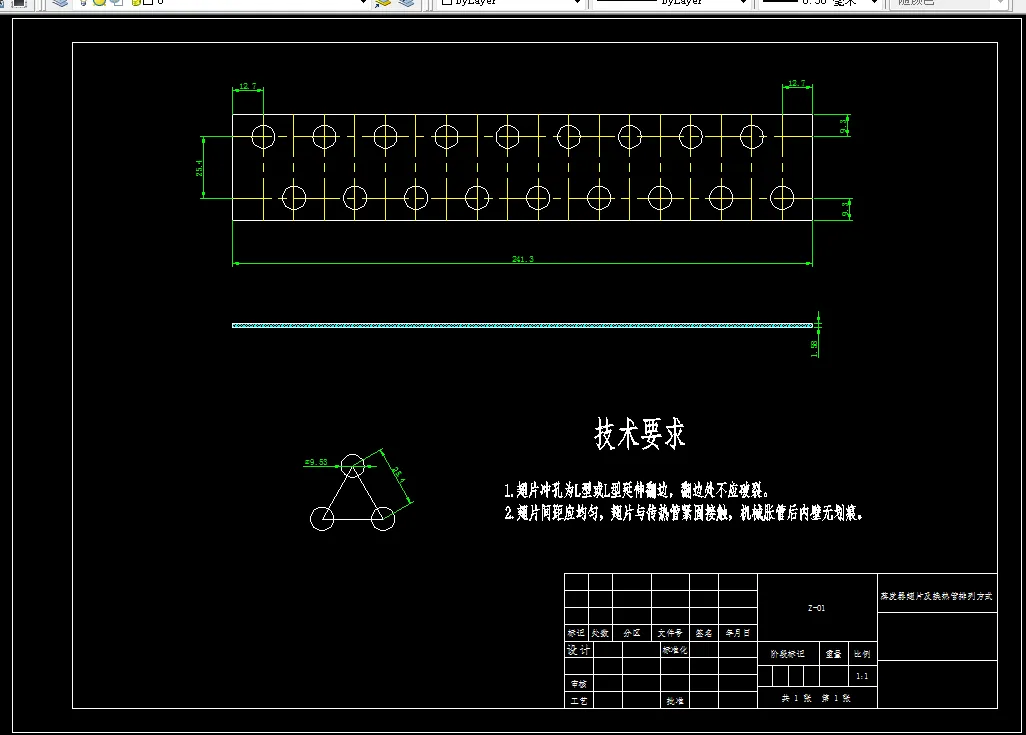Select the 9.3 dimension beside the bottom hole row
1026x735 pixels.
coord(845,209)
